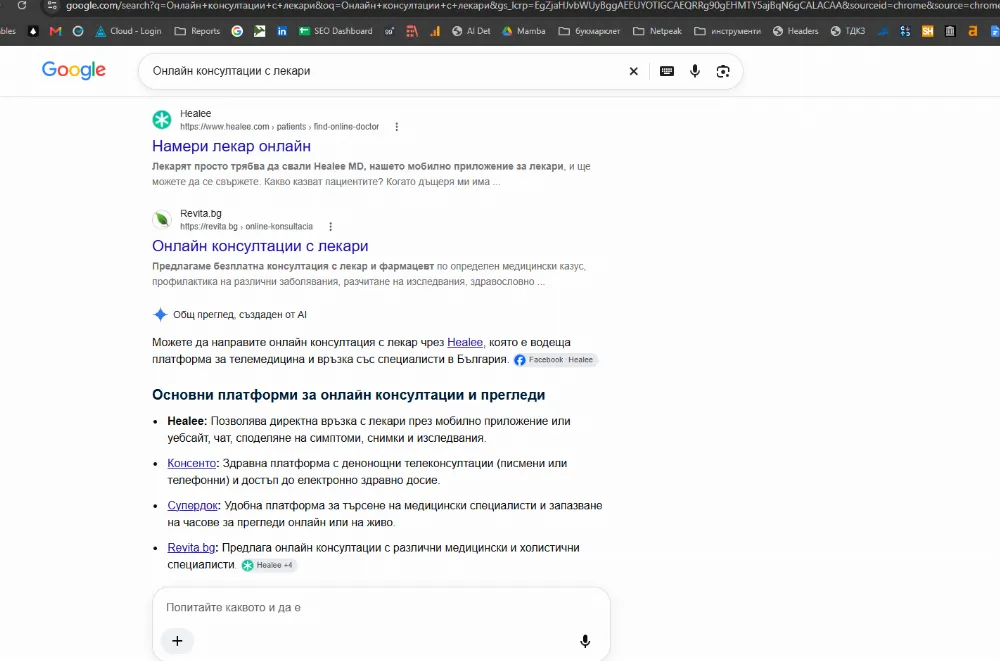Follow the Healee link in AI overview
This screenshot has height=661, width=1000.
coord(465,342)
